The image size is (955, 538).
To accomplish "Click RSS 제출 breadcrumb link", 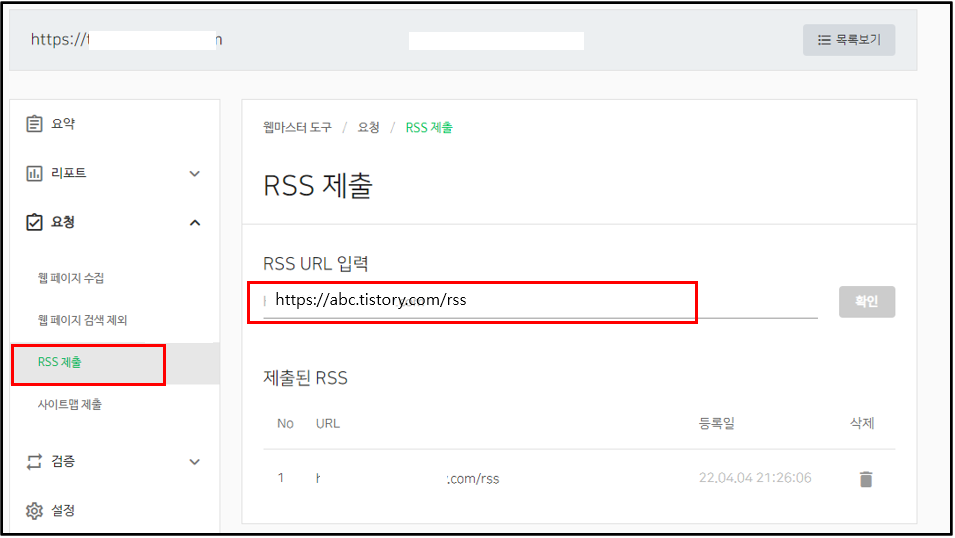I will [x=429, y=127].
